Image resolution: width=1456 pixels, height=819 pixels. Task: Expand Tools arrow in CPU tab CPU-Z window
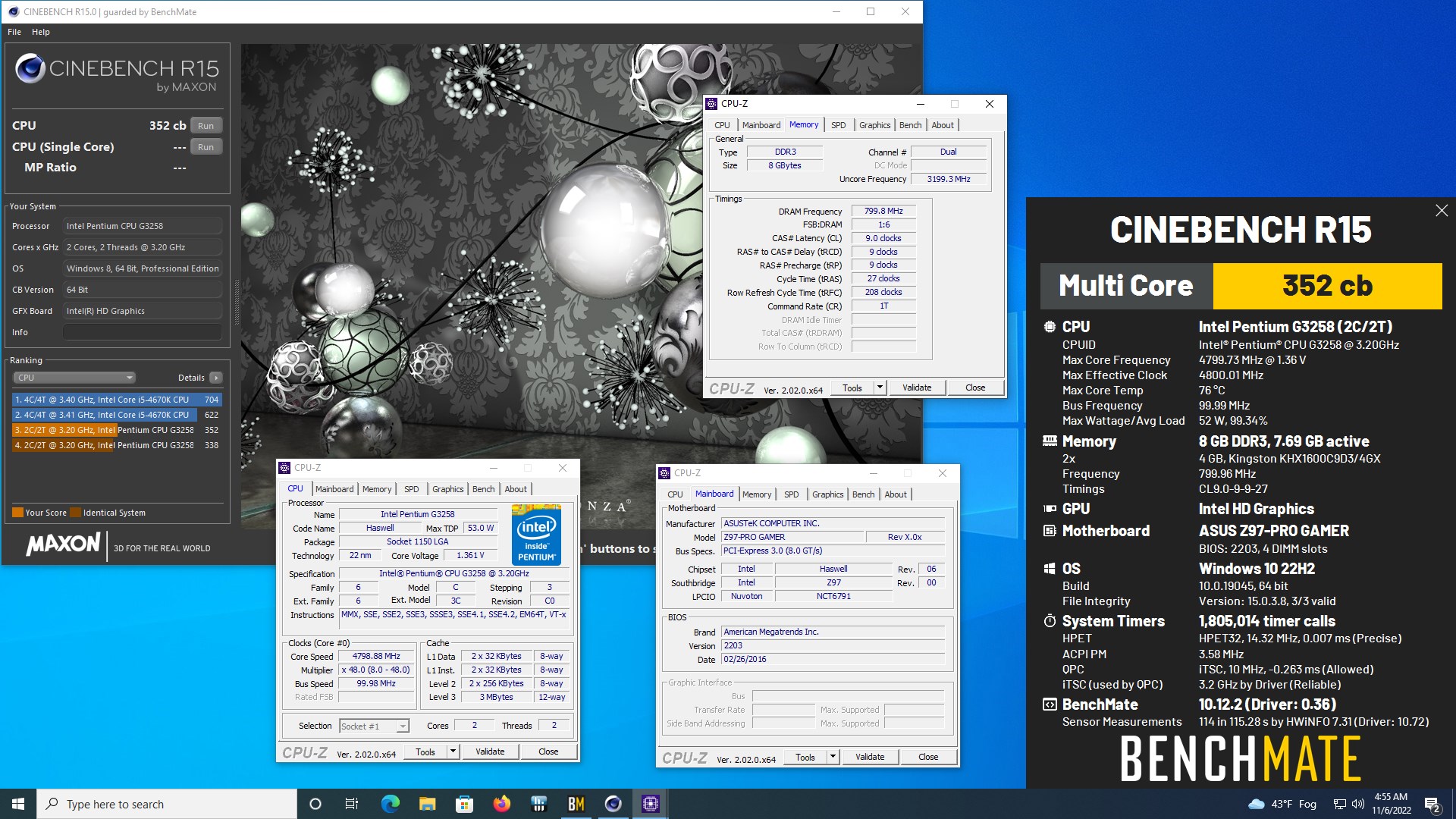coord(453,752)
